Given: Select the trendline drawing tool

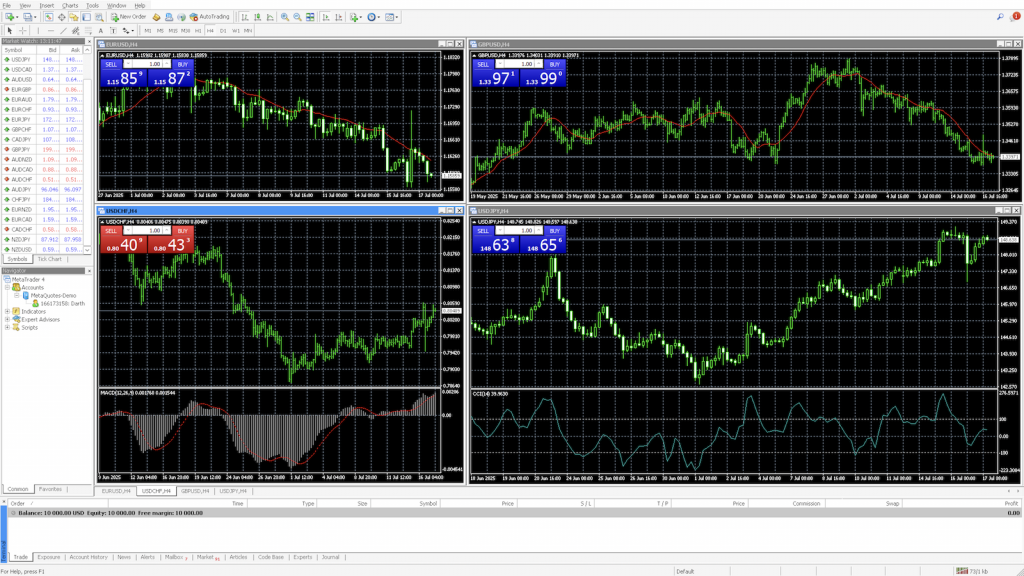Looking at the screenshot, I should pos(63,31).
